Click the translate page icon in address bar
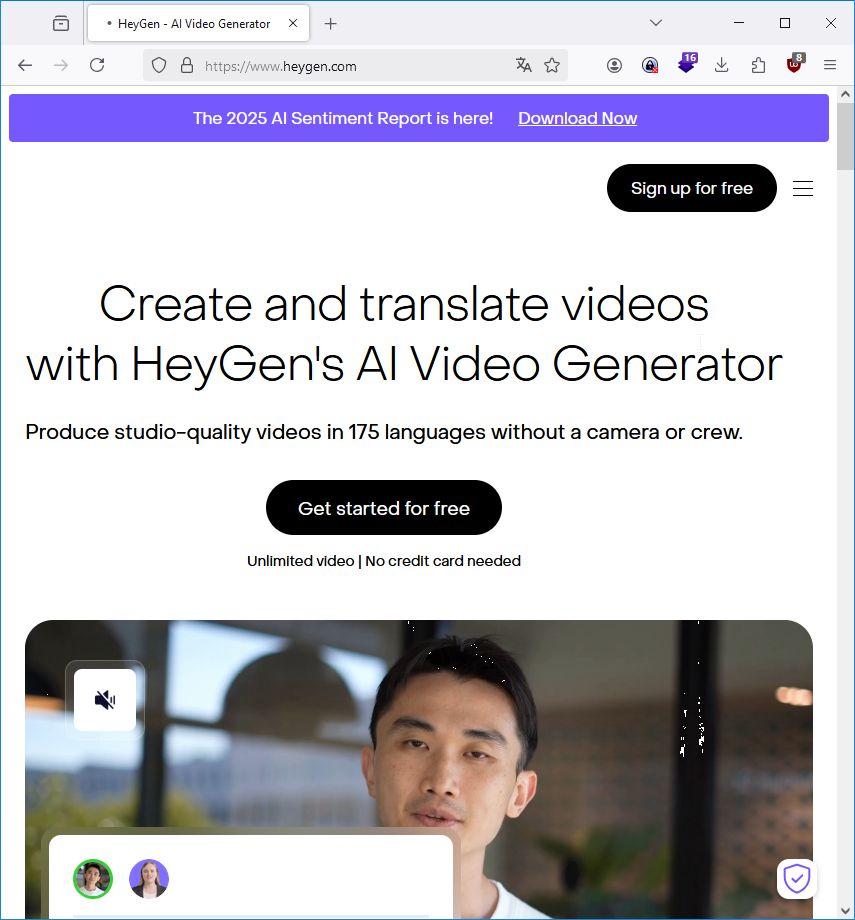Viewport: 855px width, 920px height. pos(523,65)
